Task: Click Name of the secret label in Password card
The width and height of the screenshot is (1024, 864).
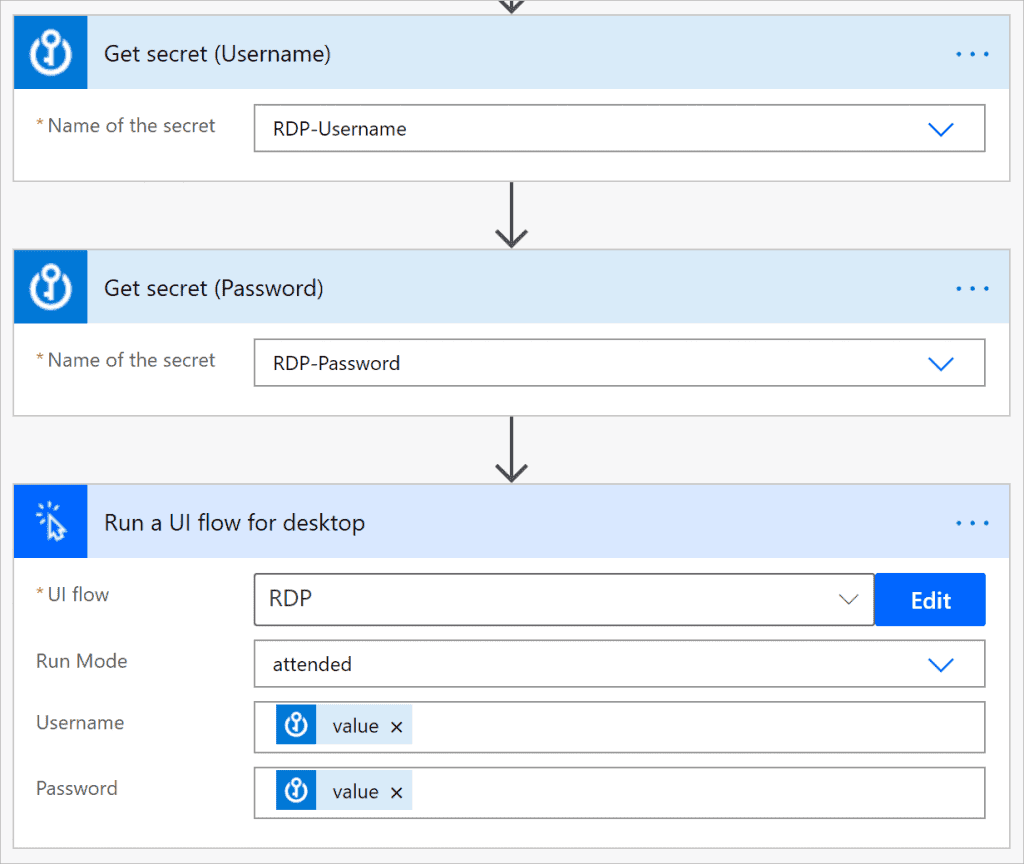Action: (131, 360)
